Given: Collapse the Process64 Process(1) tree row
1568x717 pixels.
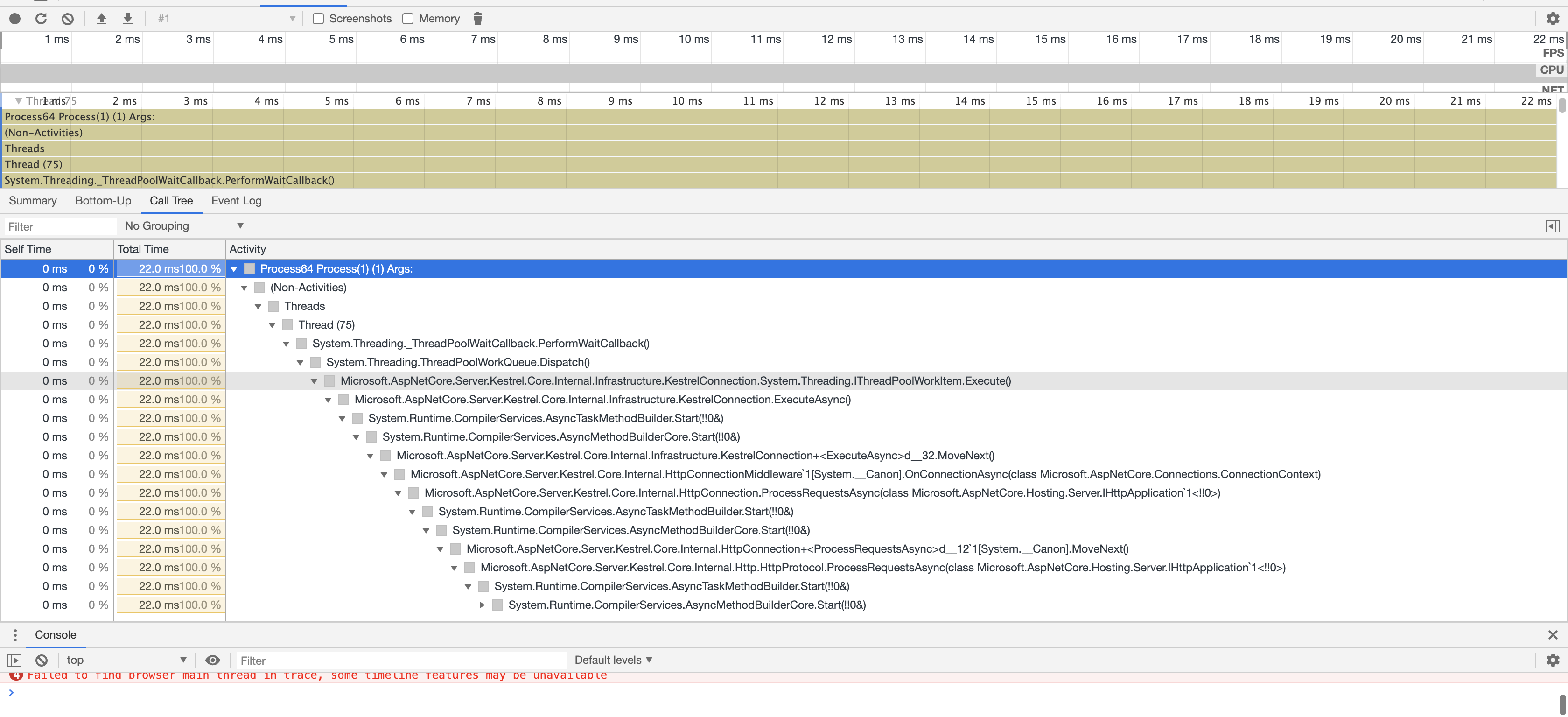Looking at the screenshot, I should (x=234, y=269).
